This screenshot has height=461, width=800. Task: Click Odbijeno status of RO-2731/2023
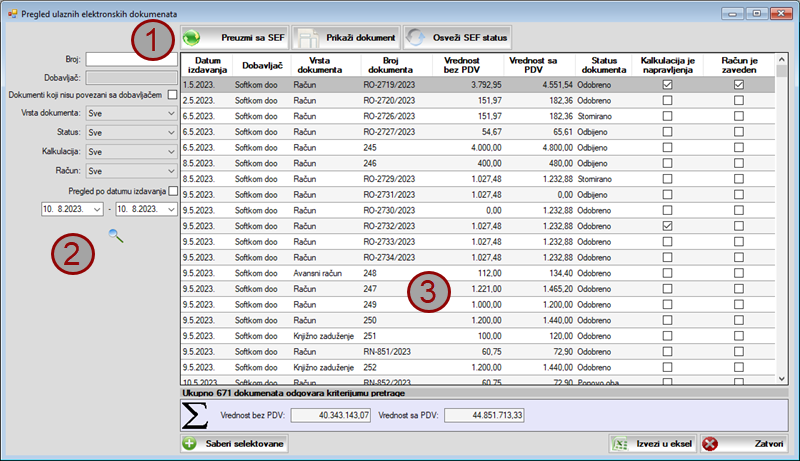(592, 195)
